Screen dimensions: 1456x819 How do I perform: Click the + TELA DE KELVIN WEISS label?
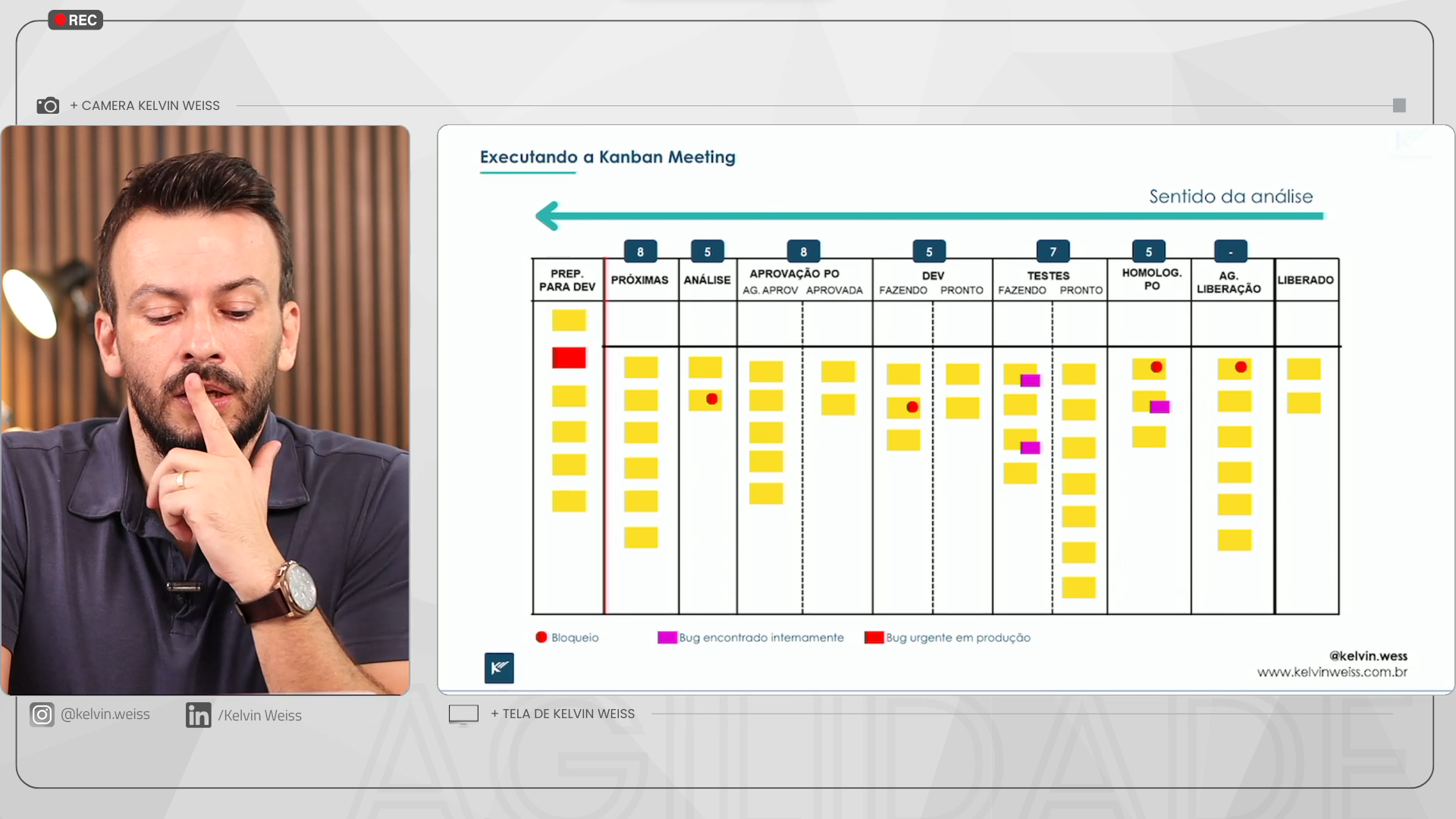click(x=563, y=714)
